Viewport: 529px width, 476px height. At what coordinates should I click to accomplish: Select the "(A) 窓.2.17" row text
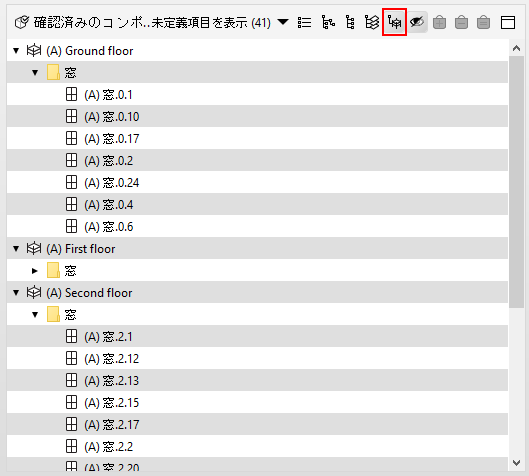(112, 425)
